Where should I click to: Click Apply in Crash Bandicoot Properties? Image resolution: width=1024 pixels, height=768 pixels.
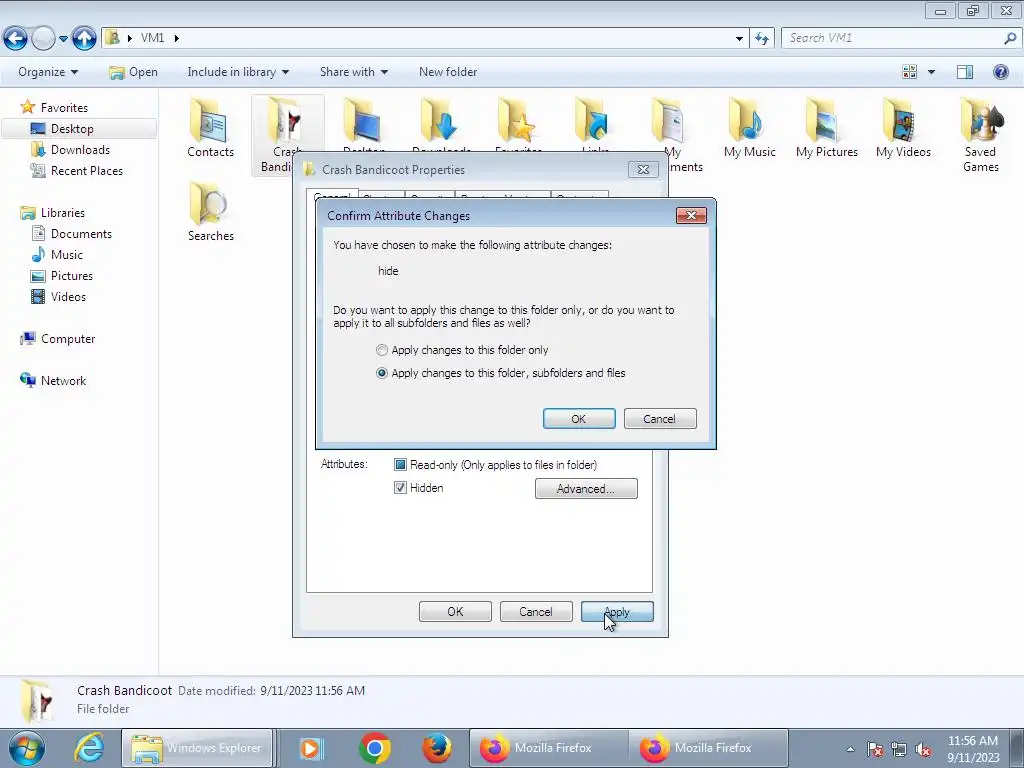coord(617,612)
